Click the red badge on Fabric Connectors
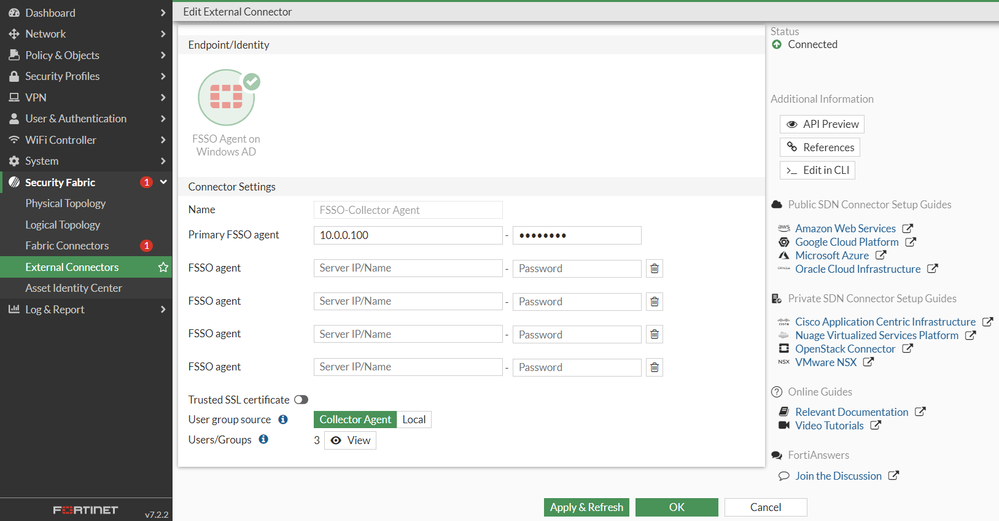The width and height of the screenshot is (999, 521). [x=146, y=246]
